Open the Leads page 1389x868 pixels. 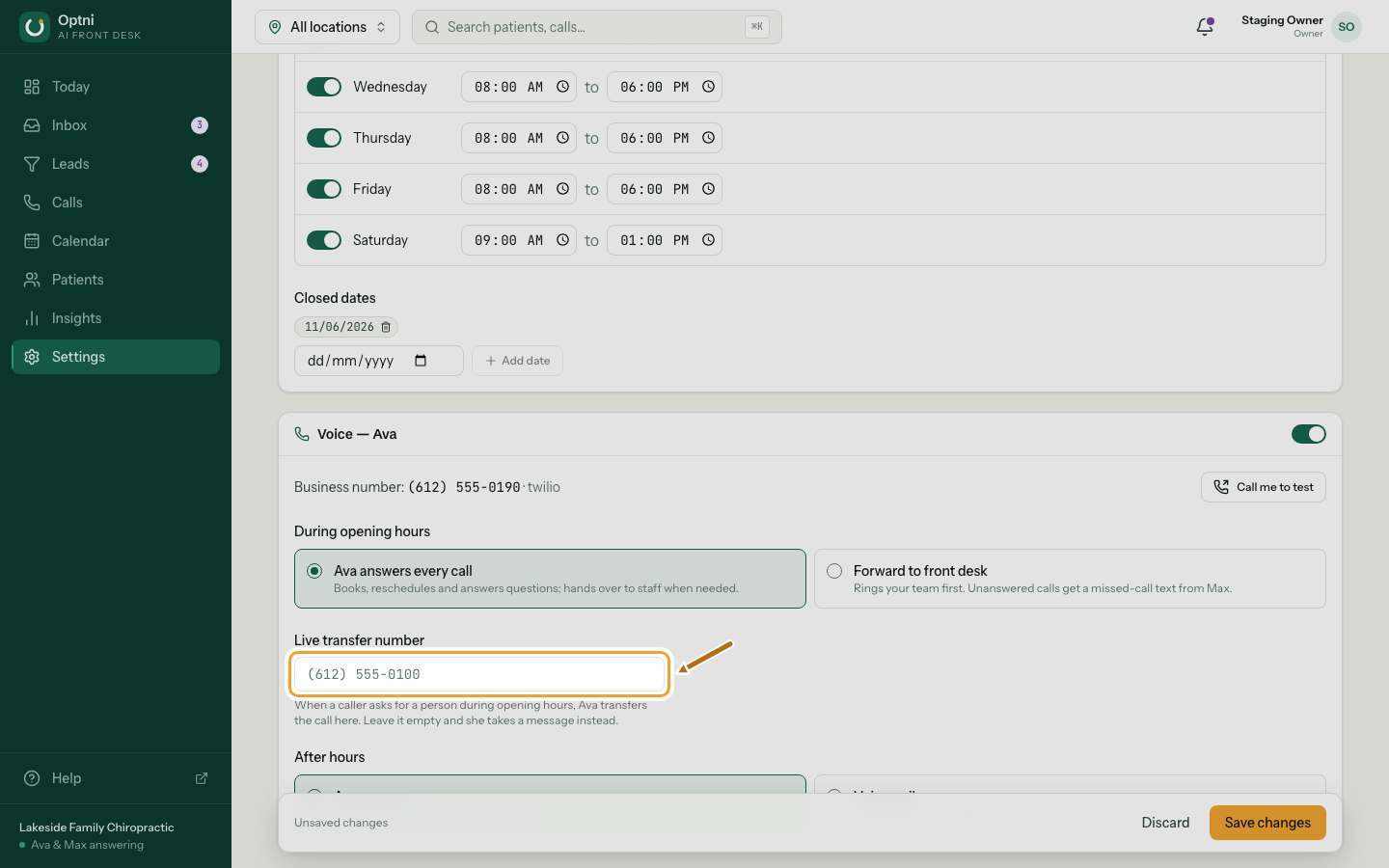click(116, 164)
